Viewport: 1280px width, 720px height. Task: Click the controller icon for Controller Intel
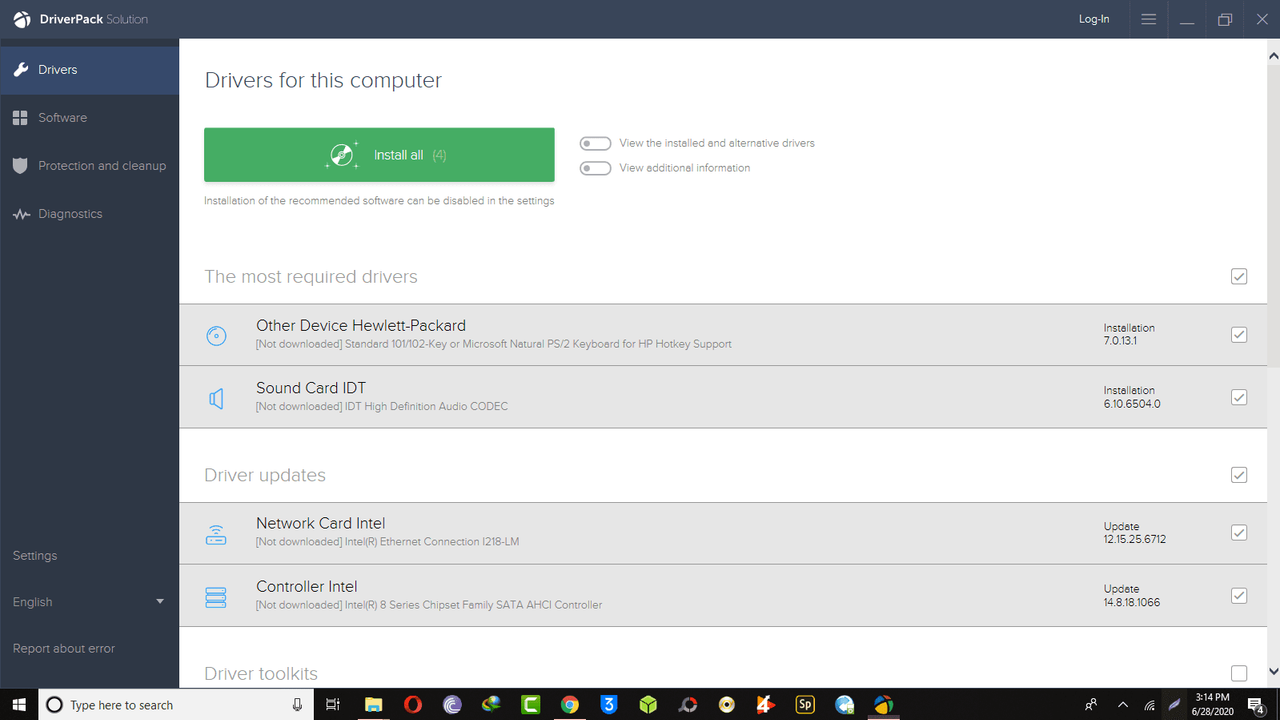click(216, 597)
